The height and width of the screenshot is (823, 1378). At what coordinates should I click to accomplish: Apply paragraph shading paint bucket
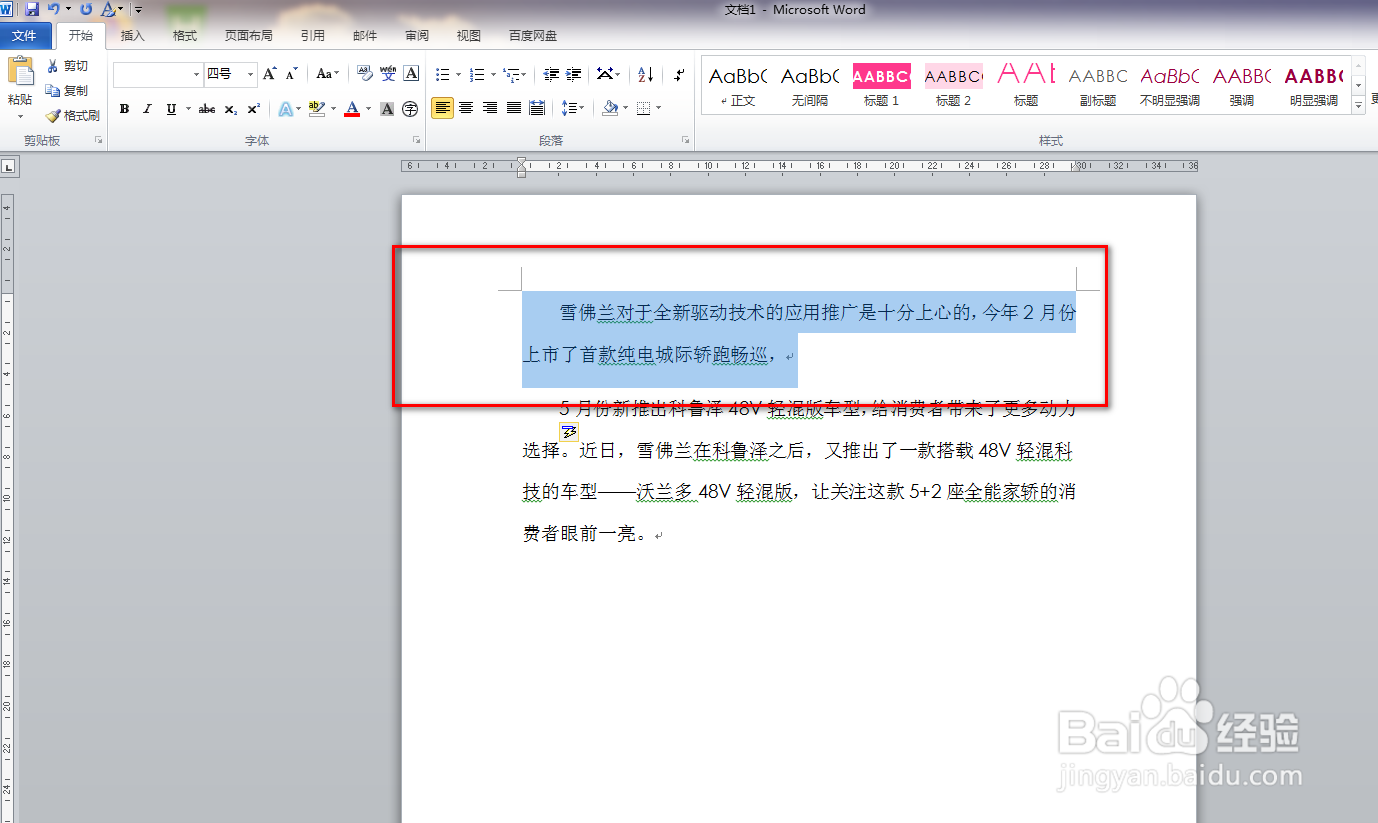coord(610,108)
